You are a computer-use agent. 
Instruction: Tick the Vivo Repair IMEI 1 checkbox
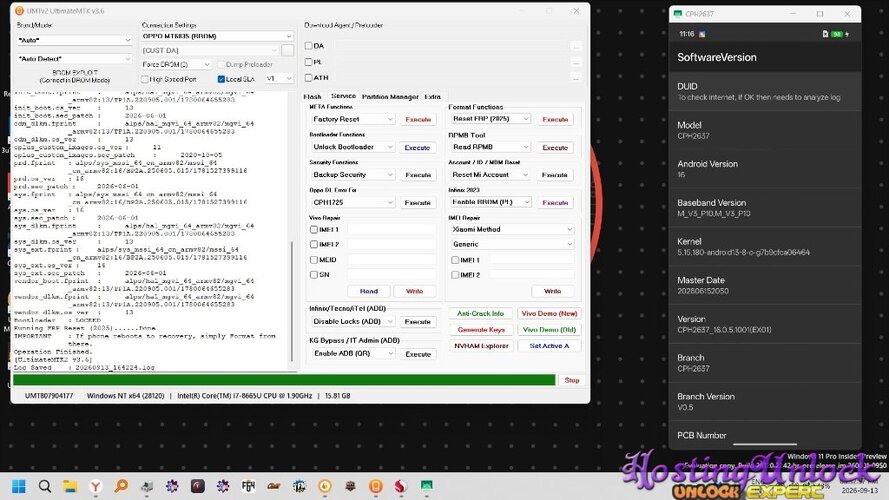[x=314, y=230]
